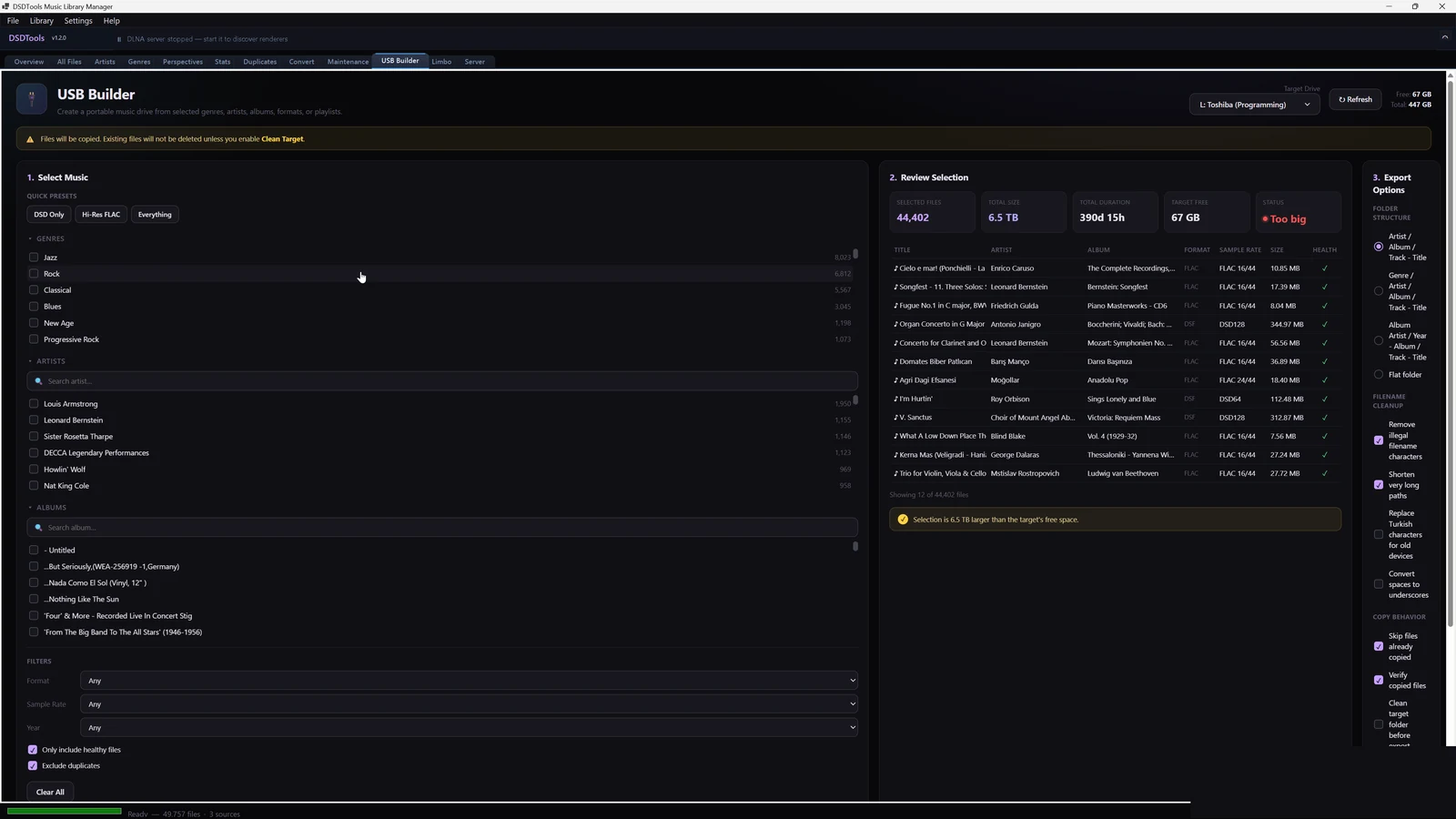Click 'Showing 12 of 44,402 files' text
Viewport: 1456px width, 819px height.
[929, 495]
